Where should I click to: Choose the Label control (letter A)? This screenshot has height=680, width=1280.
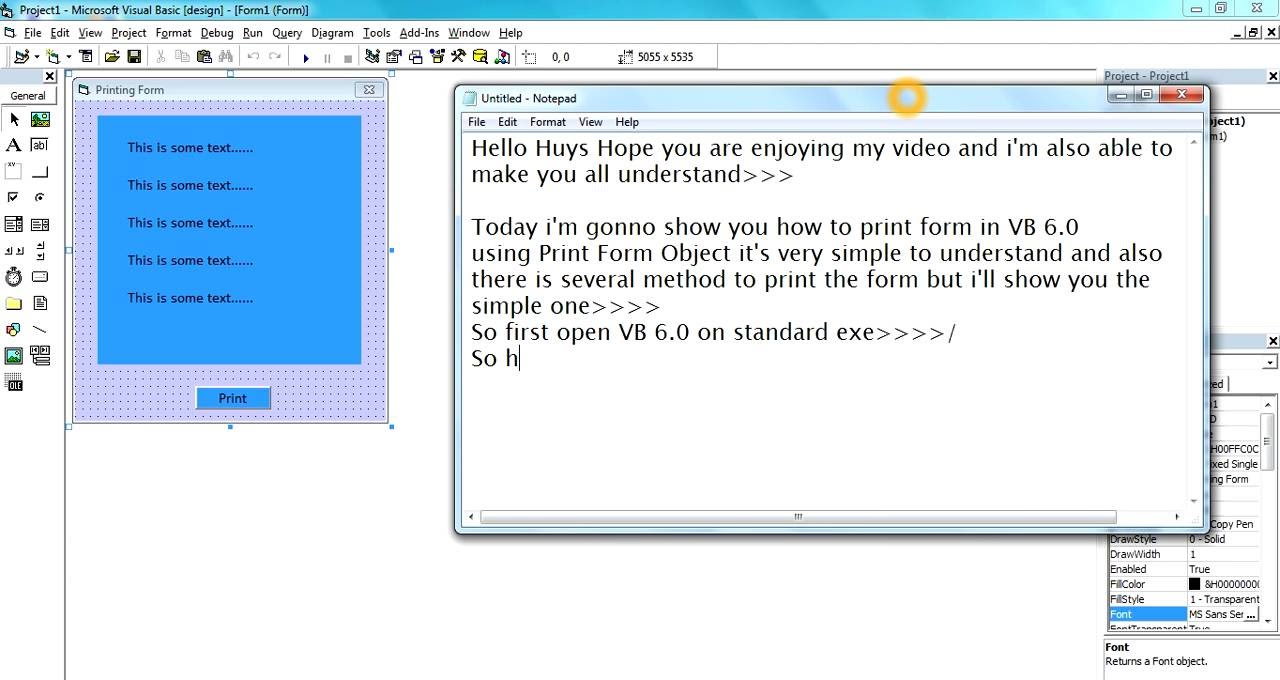[14, 145]
